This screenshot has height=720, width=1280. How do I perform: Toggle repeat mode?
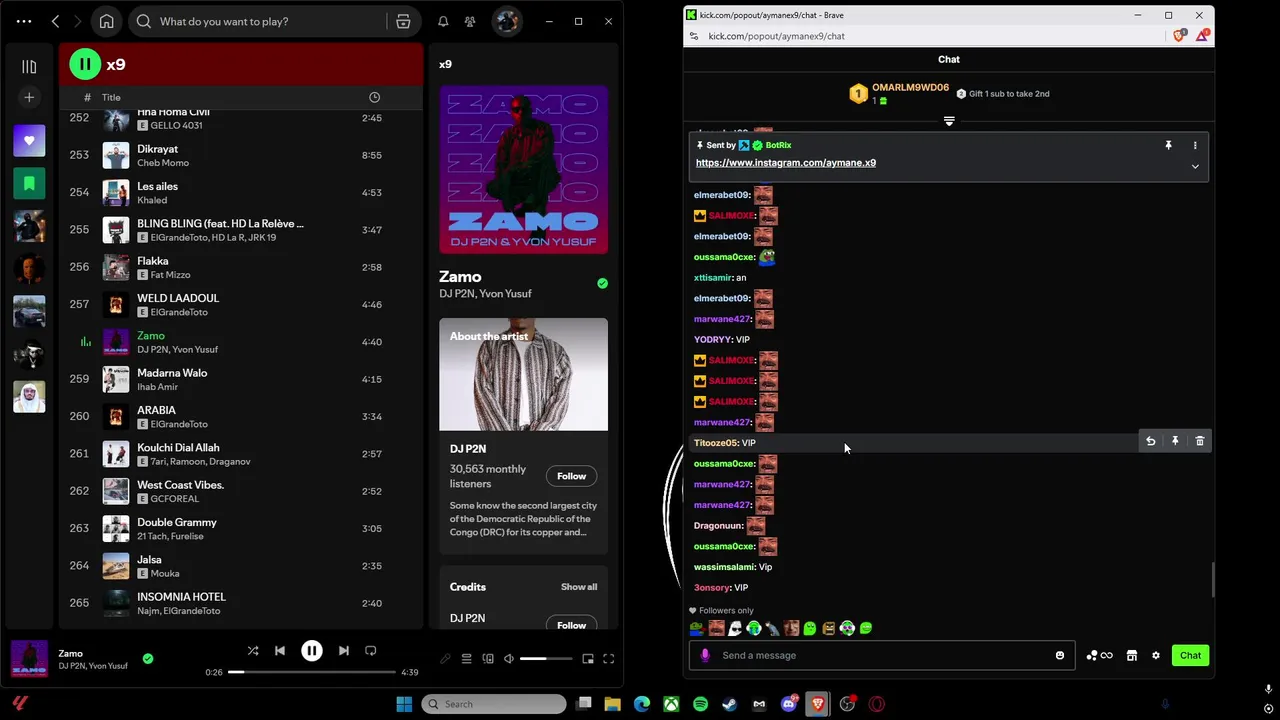[371, 651]
